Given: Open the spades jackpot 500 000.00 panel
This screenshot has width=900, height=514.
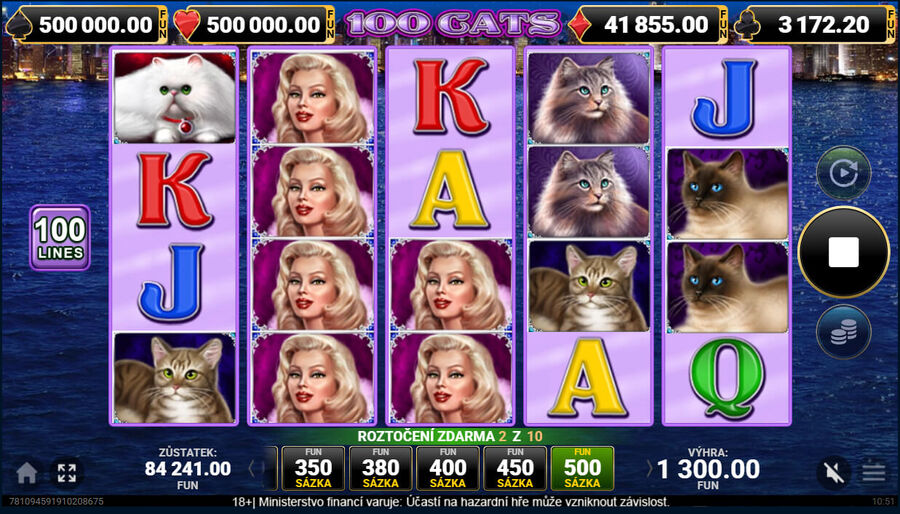Looking at the screenshot, I should point(86,25).
